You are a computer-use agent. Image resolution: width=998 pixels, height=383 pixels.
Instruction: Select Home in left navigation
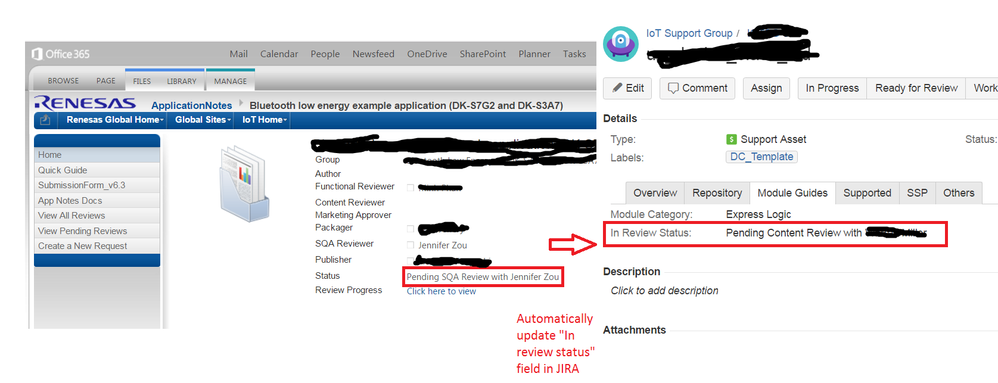tap(97, 155)
